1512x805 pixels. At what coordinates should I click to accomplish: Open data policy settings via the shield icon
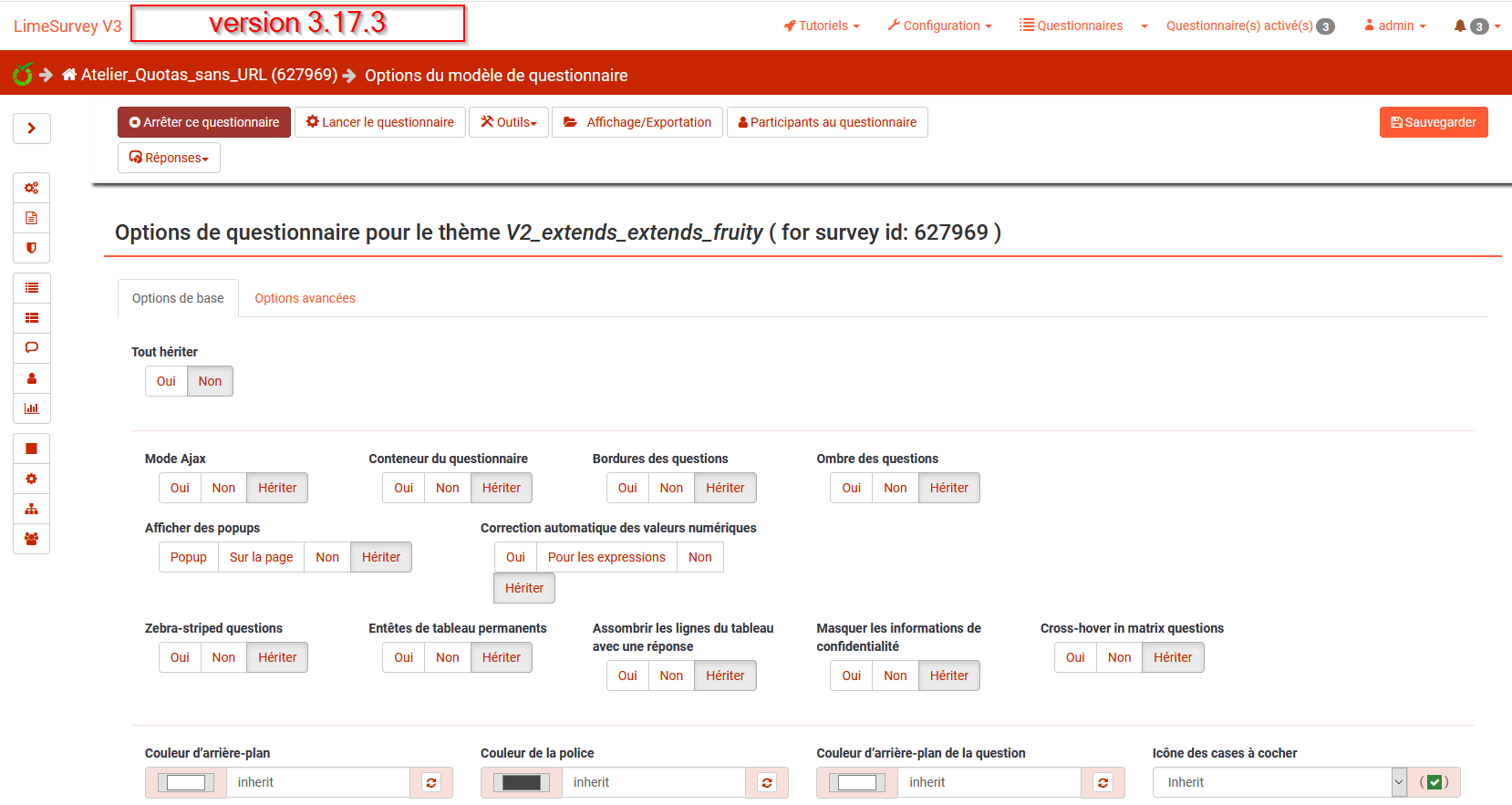32,248
